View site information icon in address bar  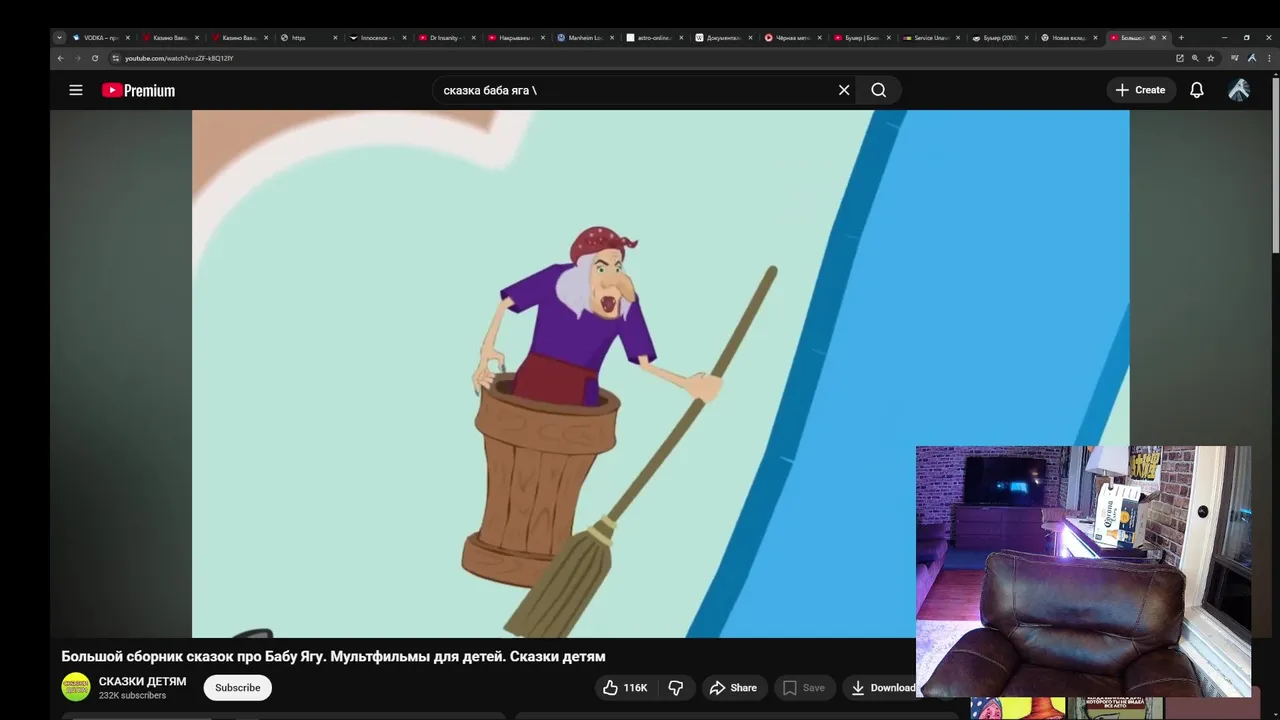(x=115, y=58)
